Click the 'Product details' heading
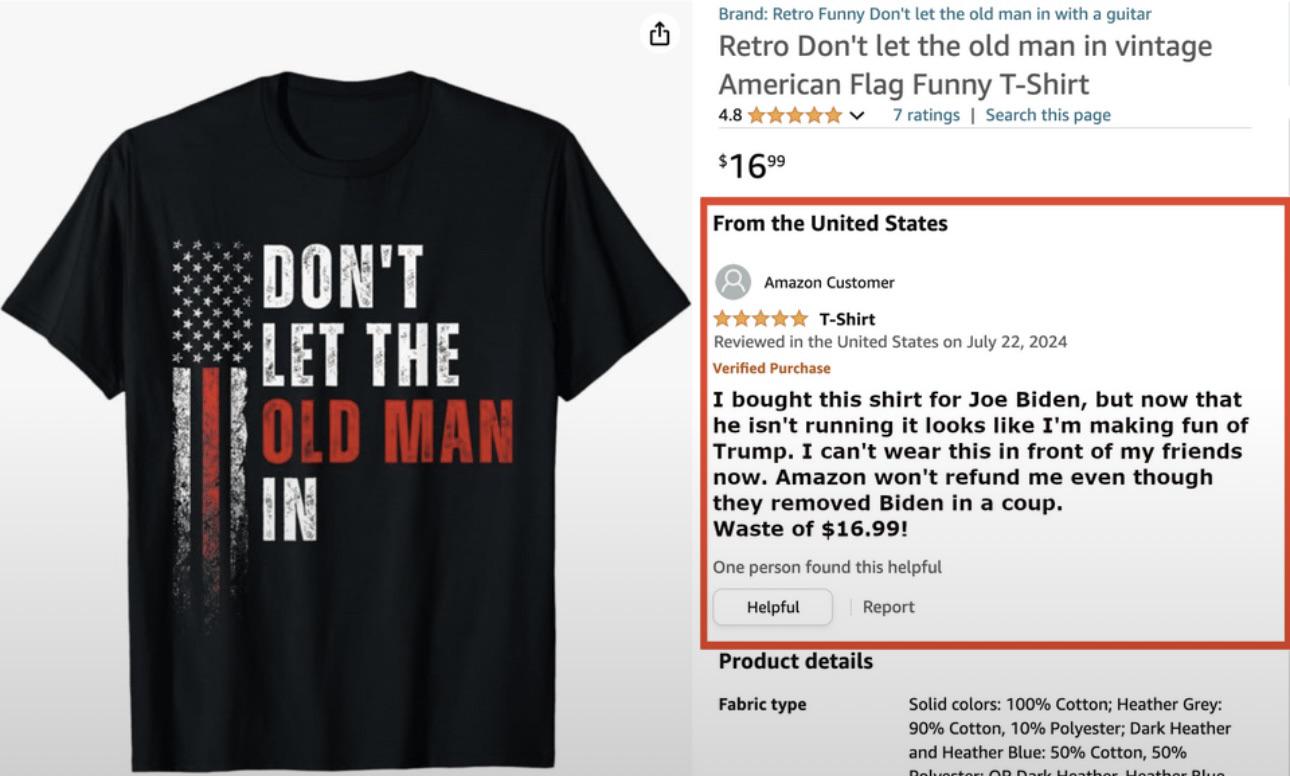Viewport: 1290px width, 776px height. (x=795, y=661)
